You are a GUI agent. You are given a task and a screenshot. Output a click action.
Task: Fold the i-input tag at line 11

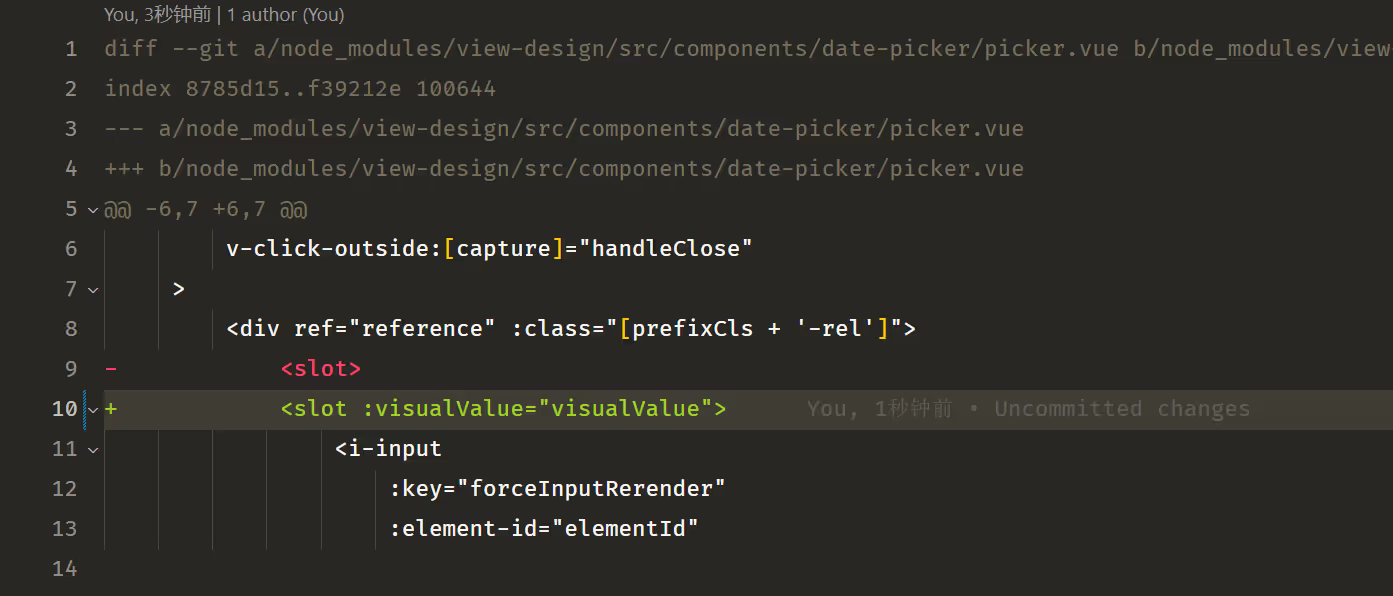point(93,450)
